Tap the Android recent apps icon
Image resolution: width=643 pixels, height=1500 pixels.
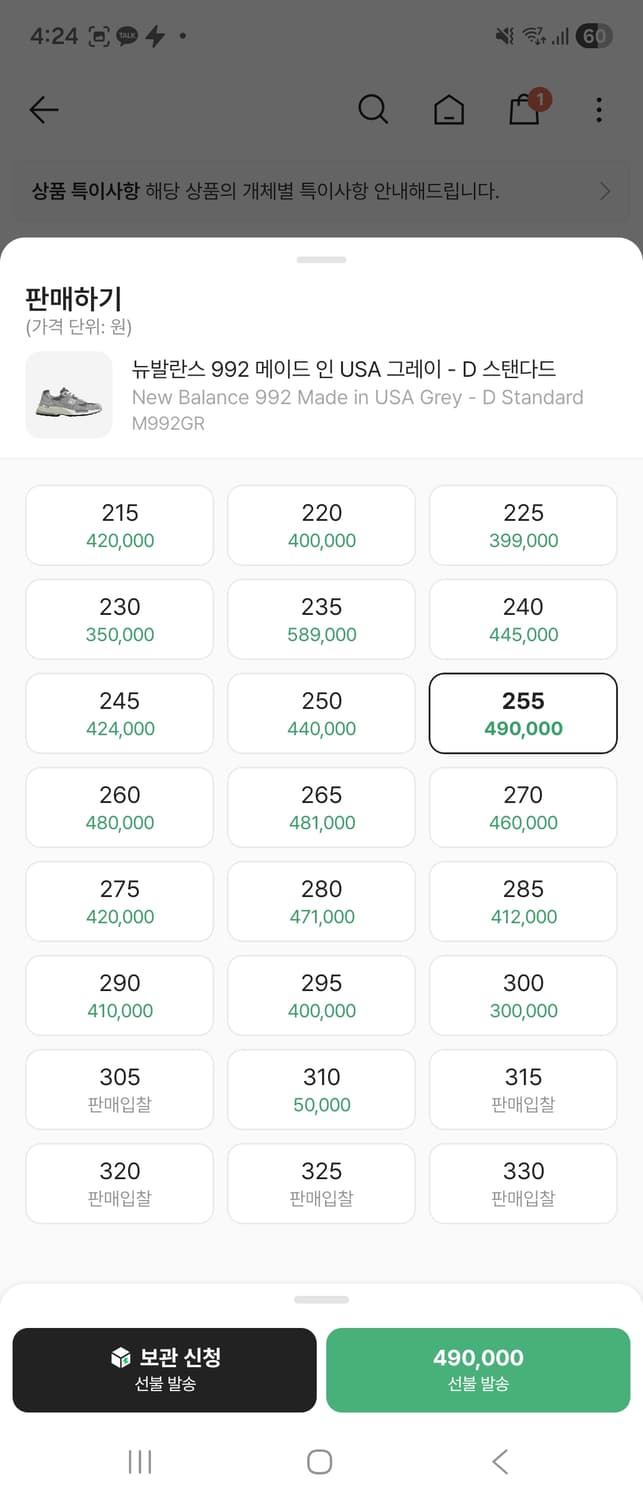click(x=140, y=1462)
